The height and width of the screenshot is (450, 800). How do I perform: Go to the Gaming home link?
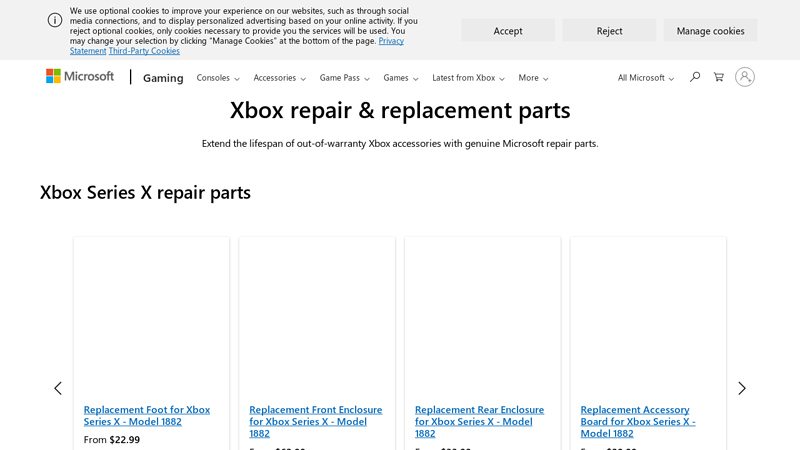(163, 78)
